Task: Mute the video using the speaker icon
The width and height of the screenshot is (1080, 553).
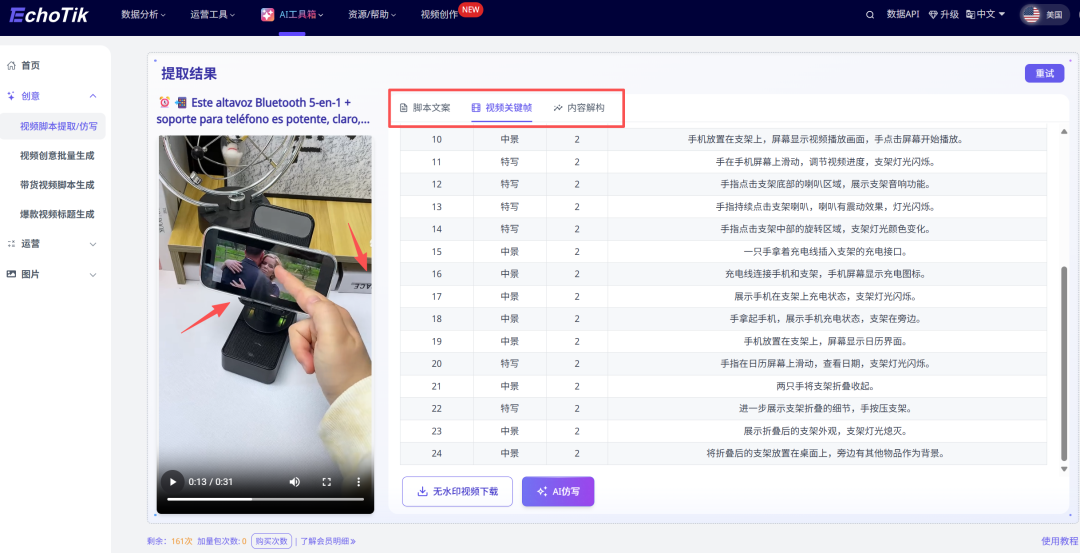Action: point(294,481)
